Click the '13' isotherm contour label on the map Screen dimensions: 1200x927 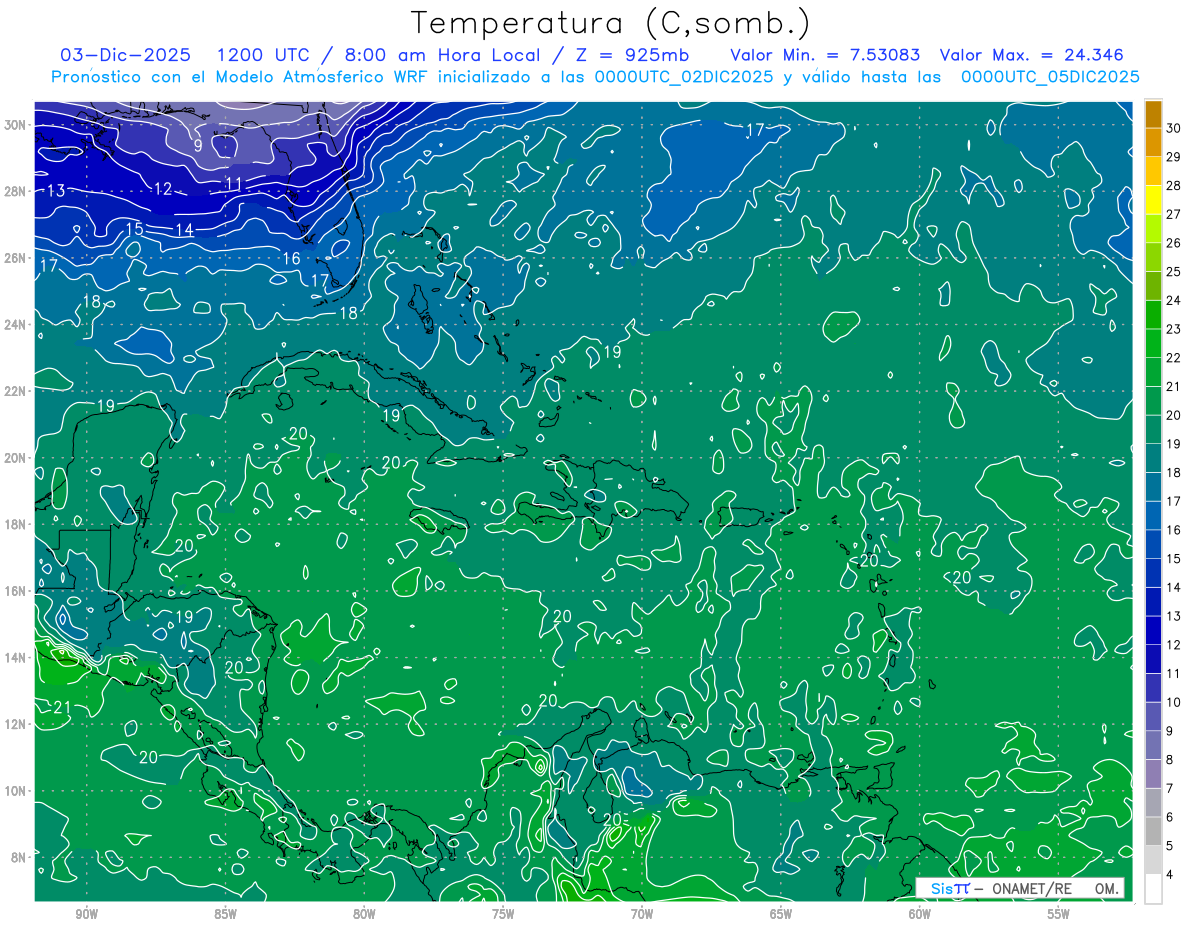pos(56,190)
